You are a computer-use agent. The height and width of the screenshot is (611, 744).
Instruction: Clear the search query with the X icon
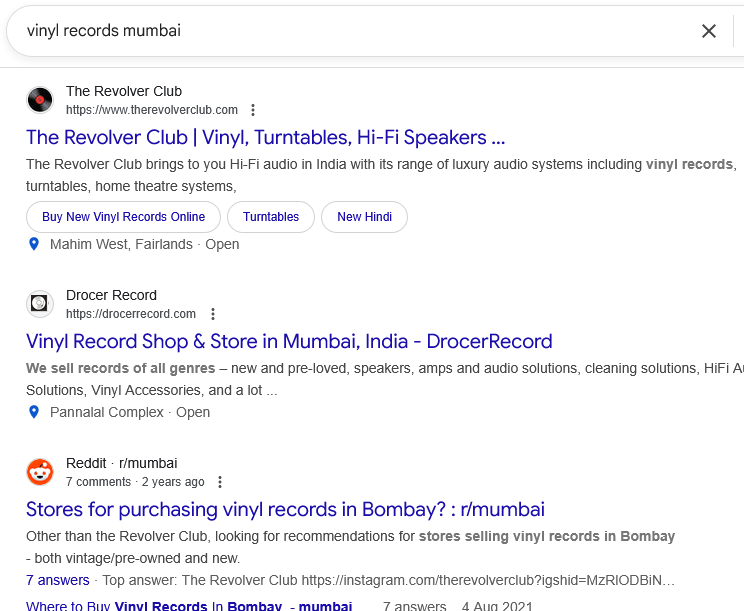[x=709, y=31]
